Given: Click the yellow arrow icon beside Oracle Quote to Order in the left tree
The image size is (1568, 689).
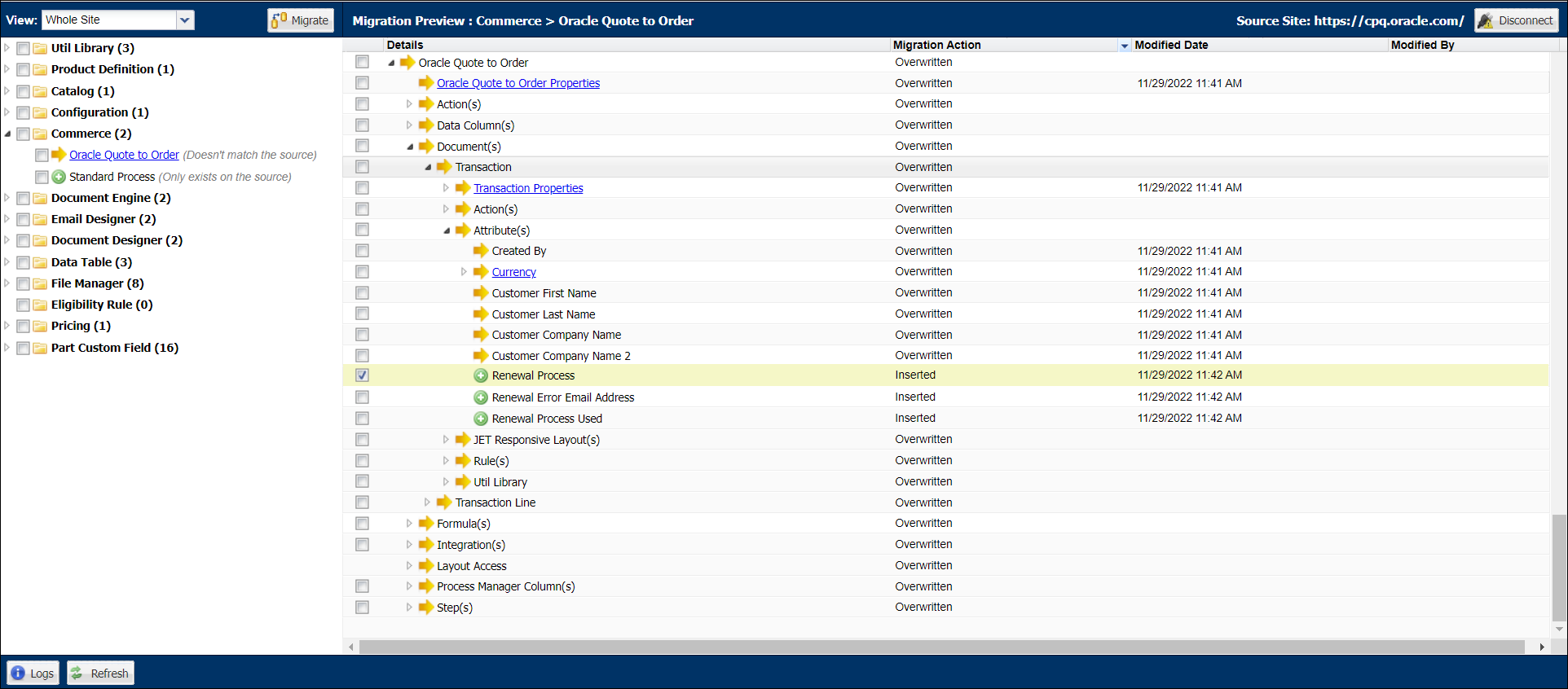Looking at the screenshot, I should click(x=59, y=155).
